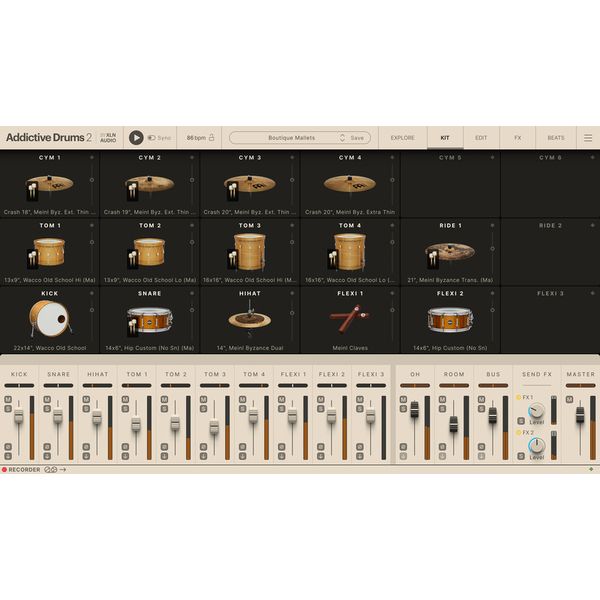Solo the FX 2 send

coord(521,456)
